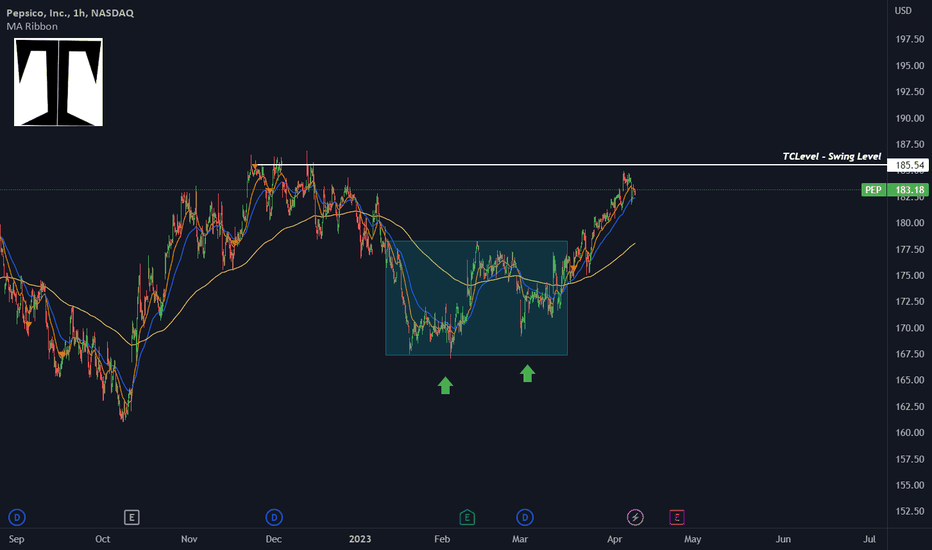Click the 'Jul' time axis label
This screenshot has width=932, height=550.
tap(870, 539)
